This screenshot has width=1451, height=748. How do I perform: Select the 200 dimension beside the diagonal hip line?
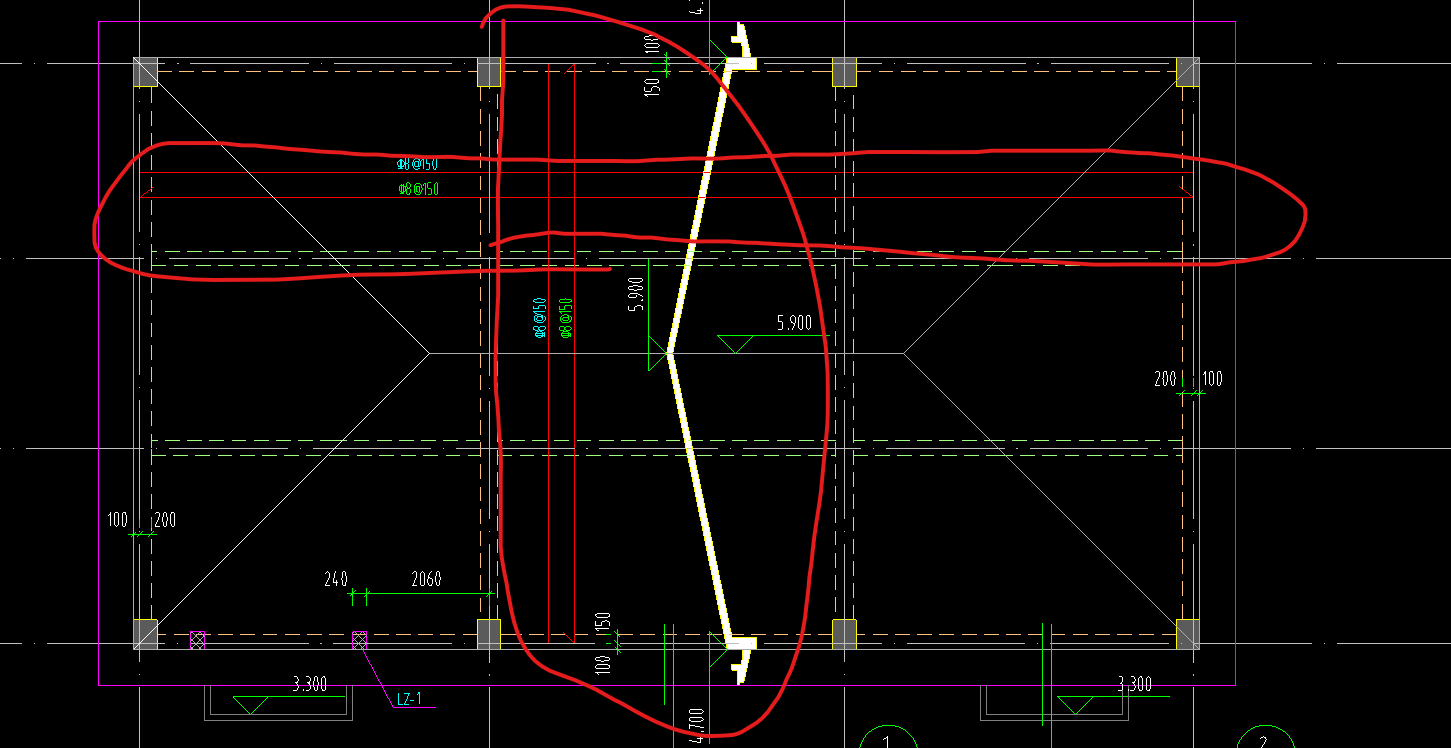[x=165, y=520]
